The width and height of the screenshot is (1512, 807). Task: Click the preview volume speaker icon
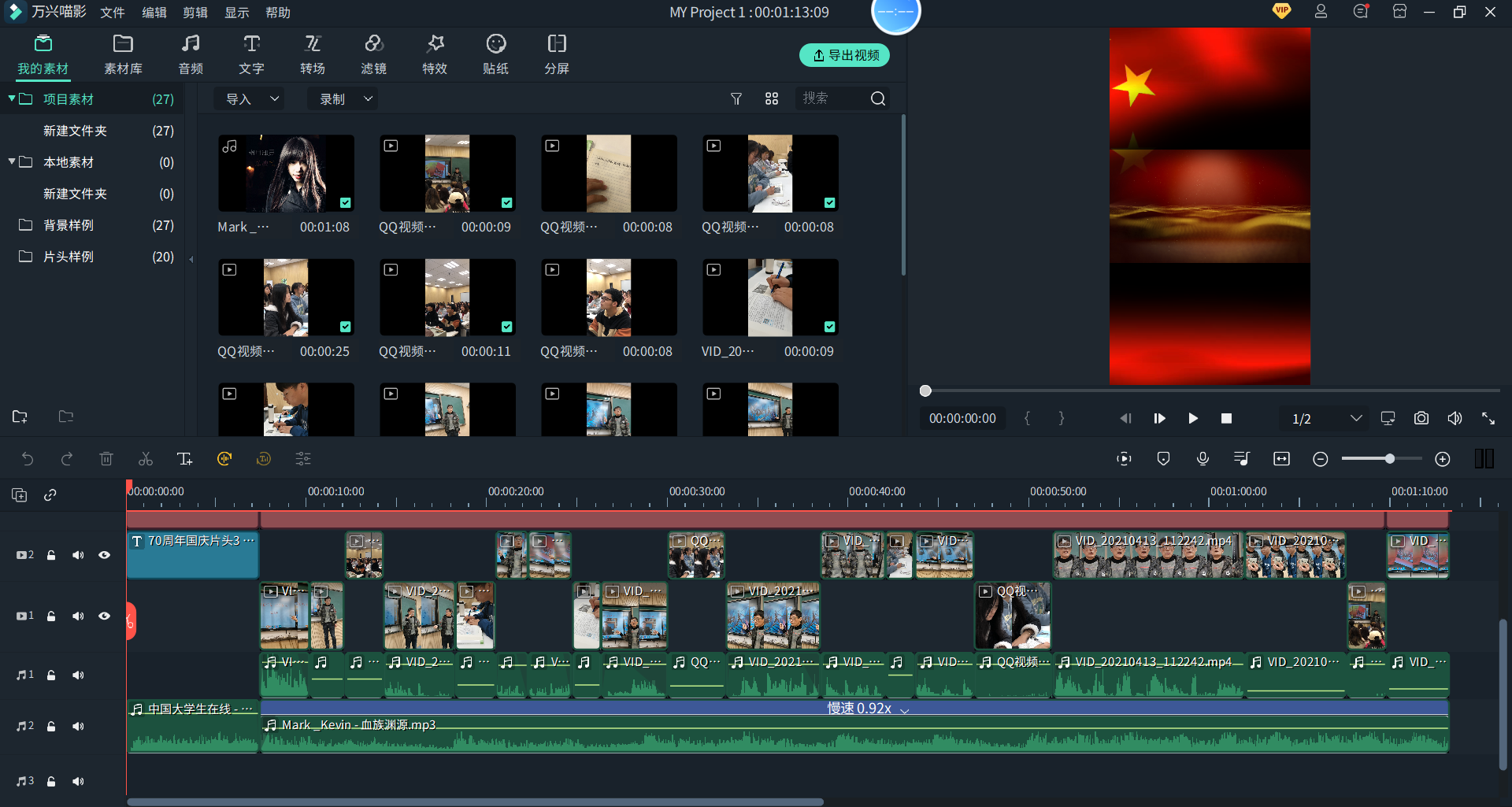coord(1455,418)
